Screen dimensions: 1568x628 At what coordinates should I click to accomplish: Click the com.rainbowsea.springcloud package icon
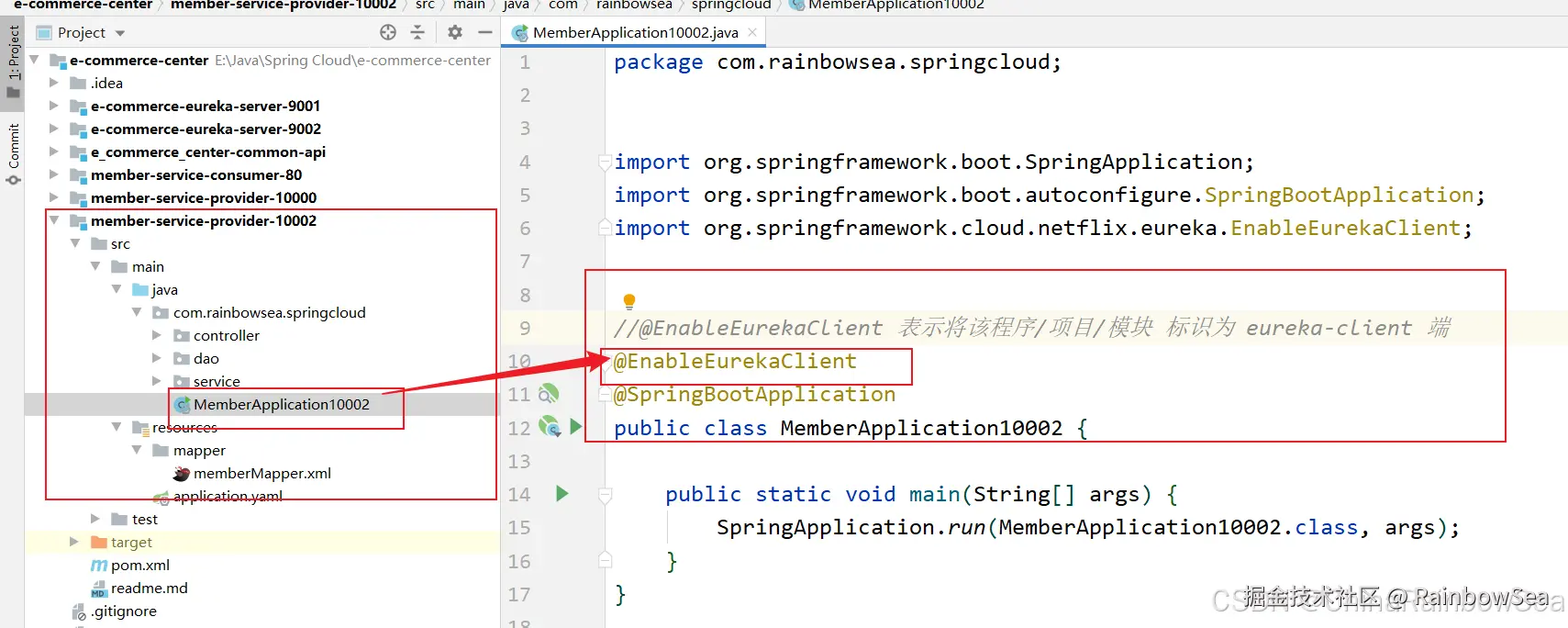(161, 313)
